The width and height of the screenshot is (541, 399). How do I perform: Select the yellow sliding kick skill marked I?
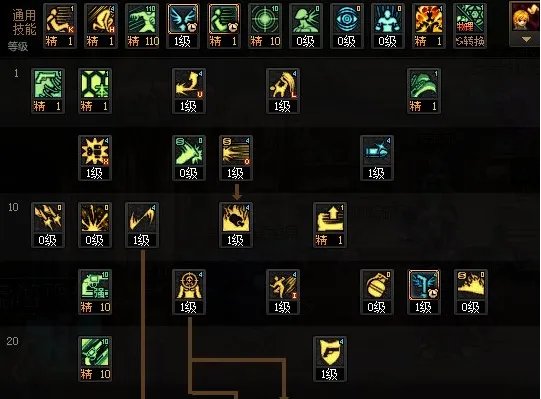tap(283, 292)
